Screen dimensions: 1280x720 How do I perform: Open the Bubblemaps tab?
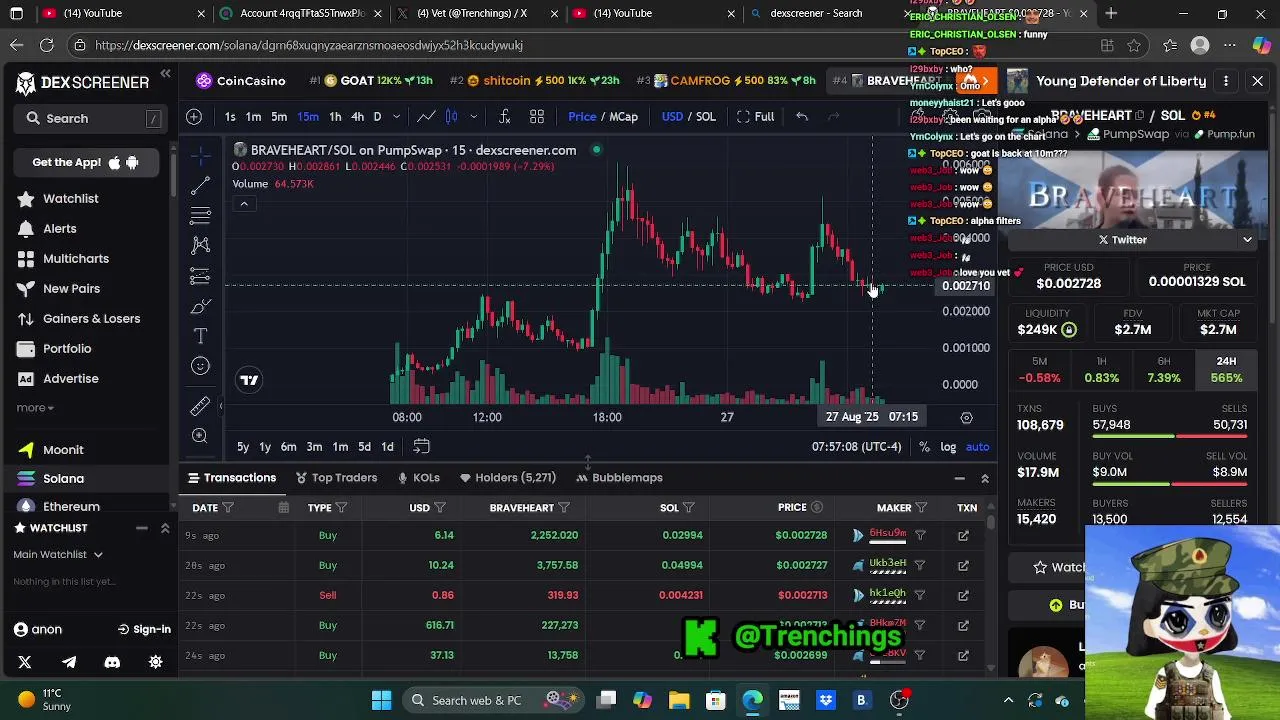pyautogui.click(x=619, y=478)
